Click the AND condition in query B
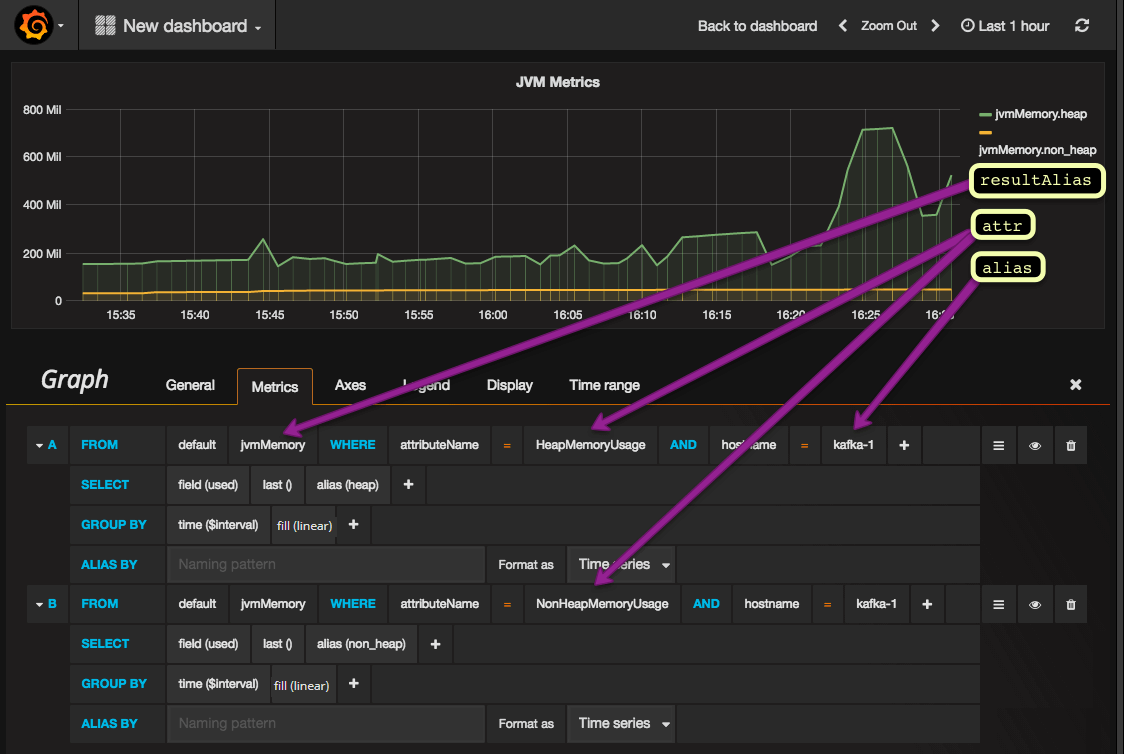 (706, 604)
